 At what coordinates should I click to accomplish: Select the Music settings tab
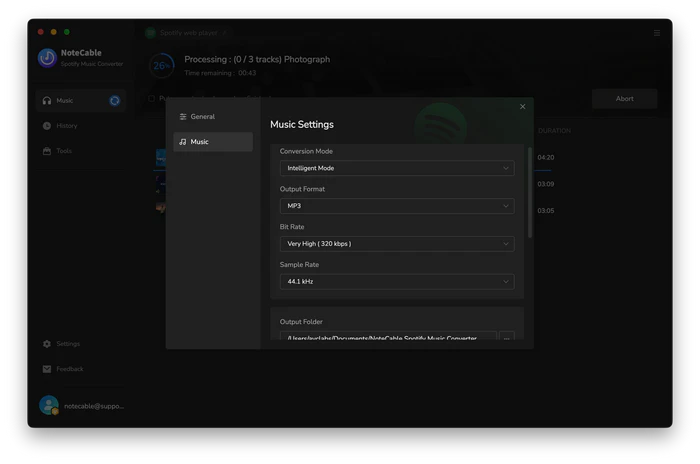point(213,142)
